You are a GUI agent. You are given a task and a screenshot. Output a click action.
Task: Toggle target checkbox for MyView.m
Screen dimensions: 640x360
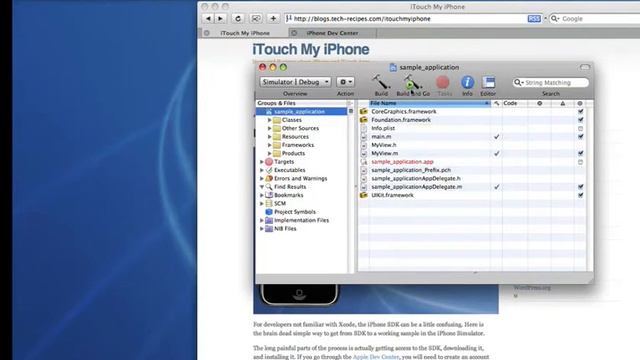[x=580, y=153]
